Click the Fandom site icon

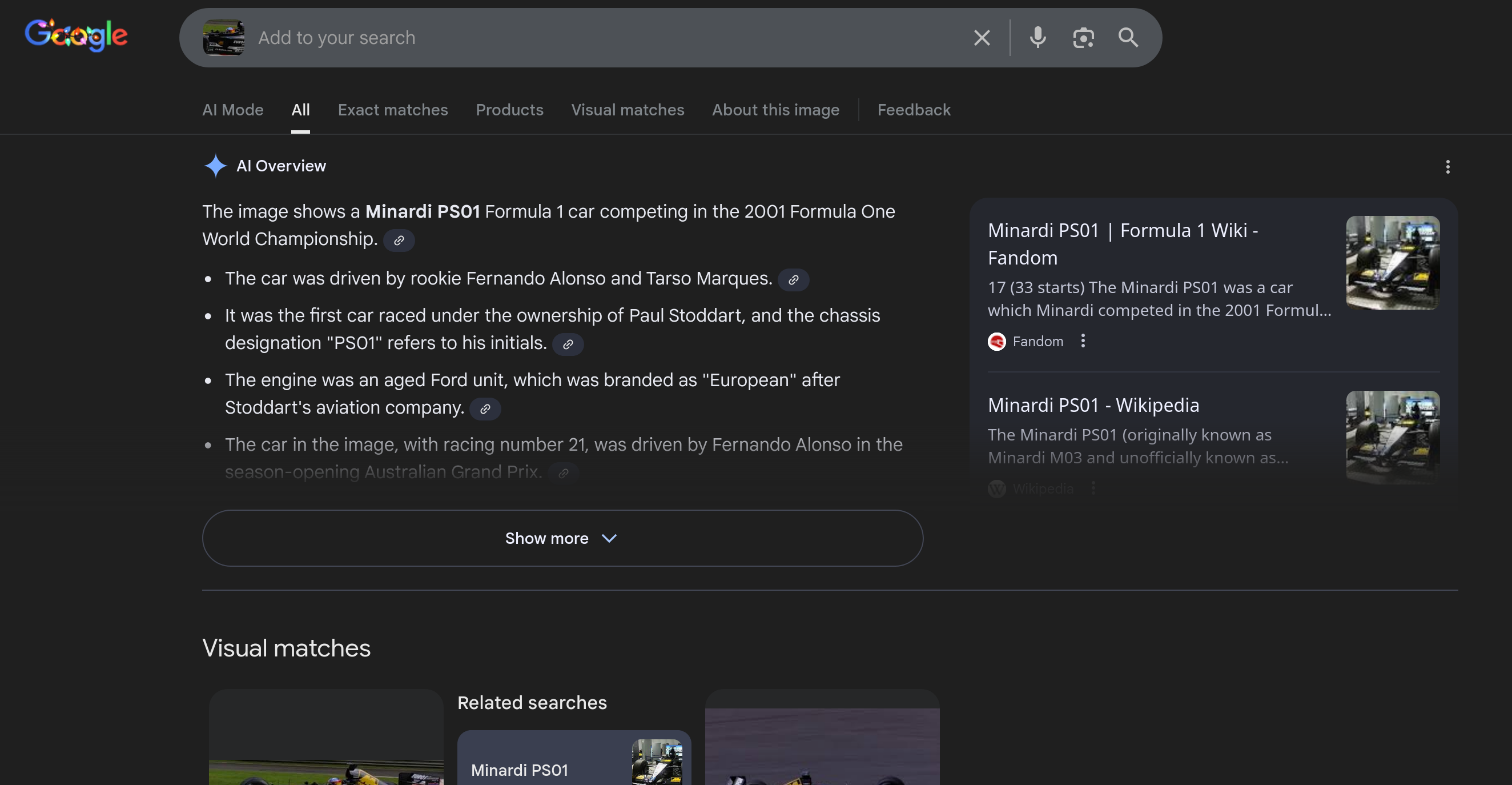coord(998,341)
